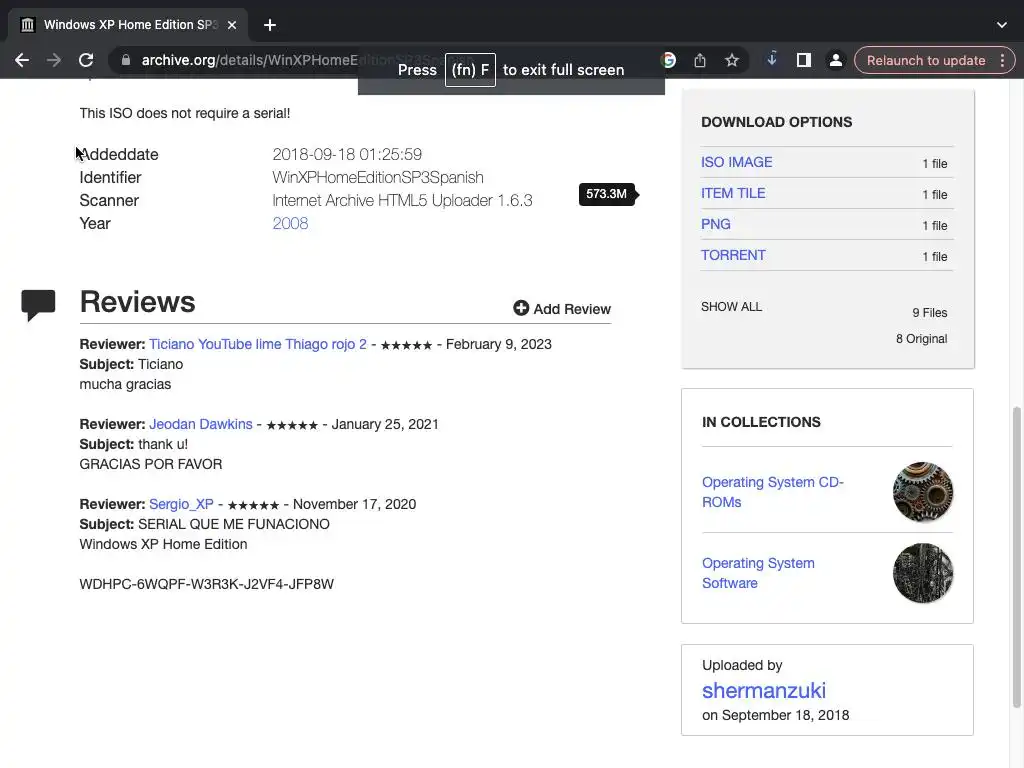
Task: Toggle the side panel icon
Action: click(x=803, y=60)
